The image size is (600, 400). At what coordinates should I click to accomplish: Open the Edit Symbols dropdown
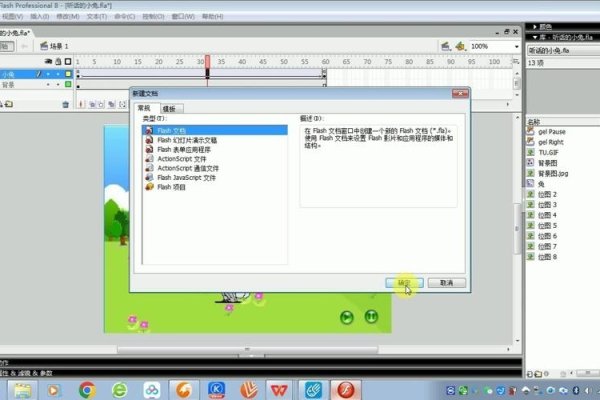[460, 46]
